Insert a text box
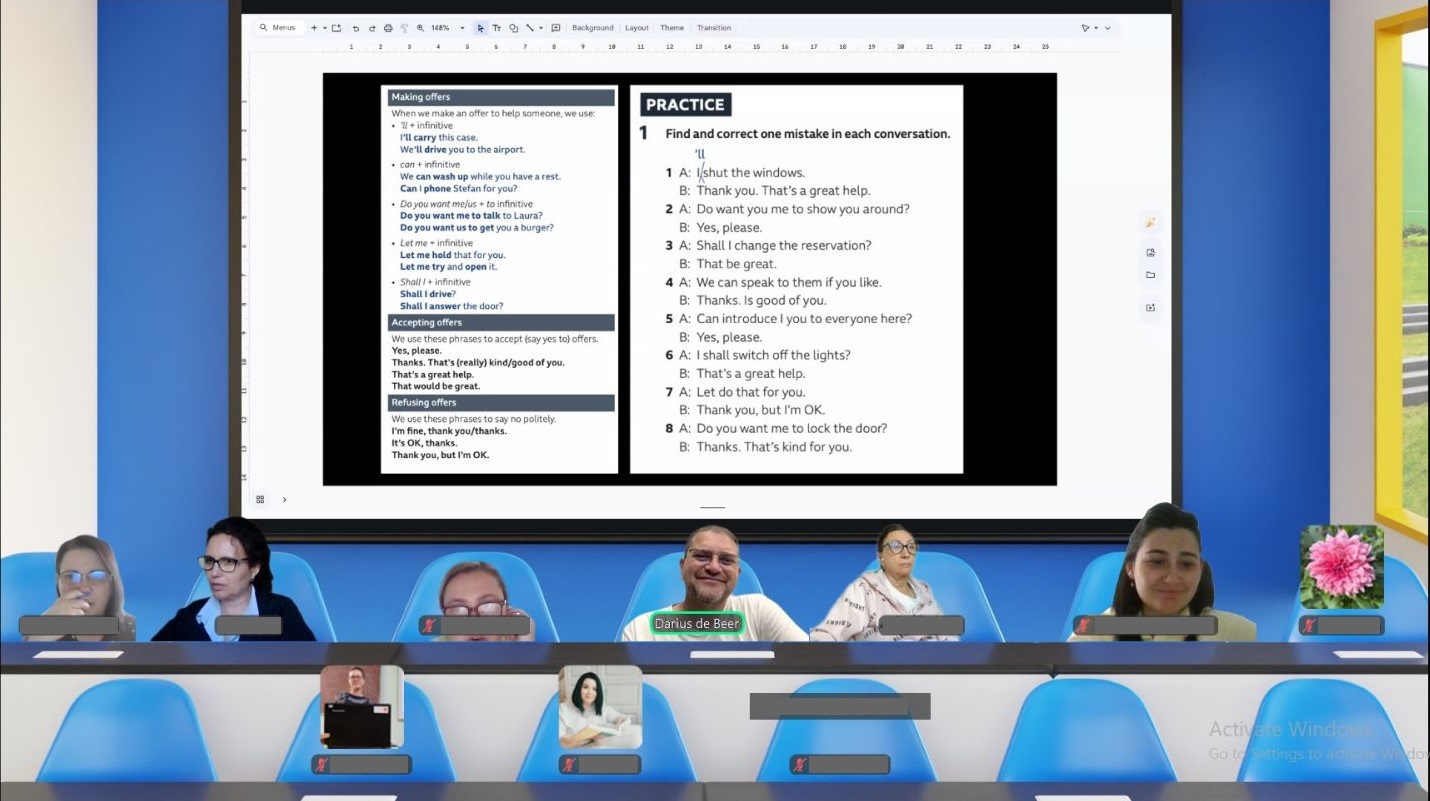 point(497,28)
